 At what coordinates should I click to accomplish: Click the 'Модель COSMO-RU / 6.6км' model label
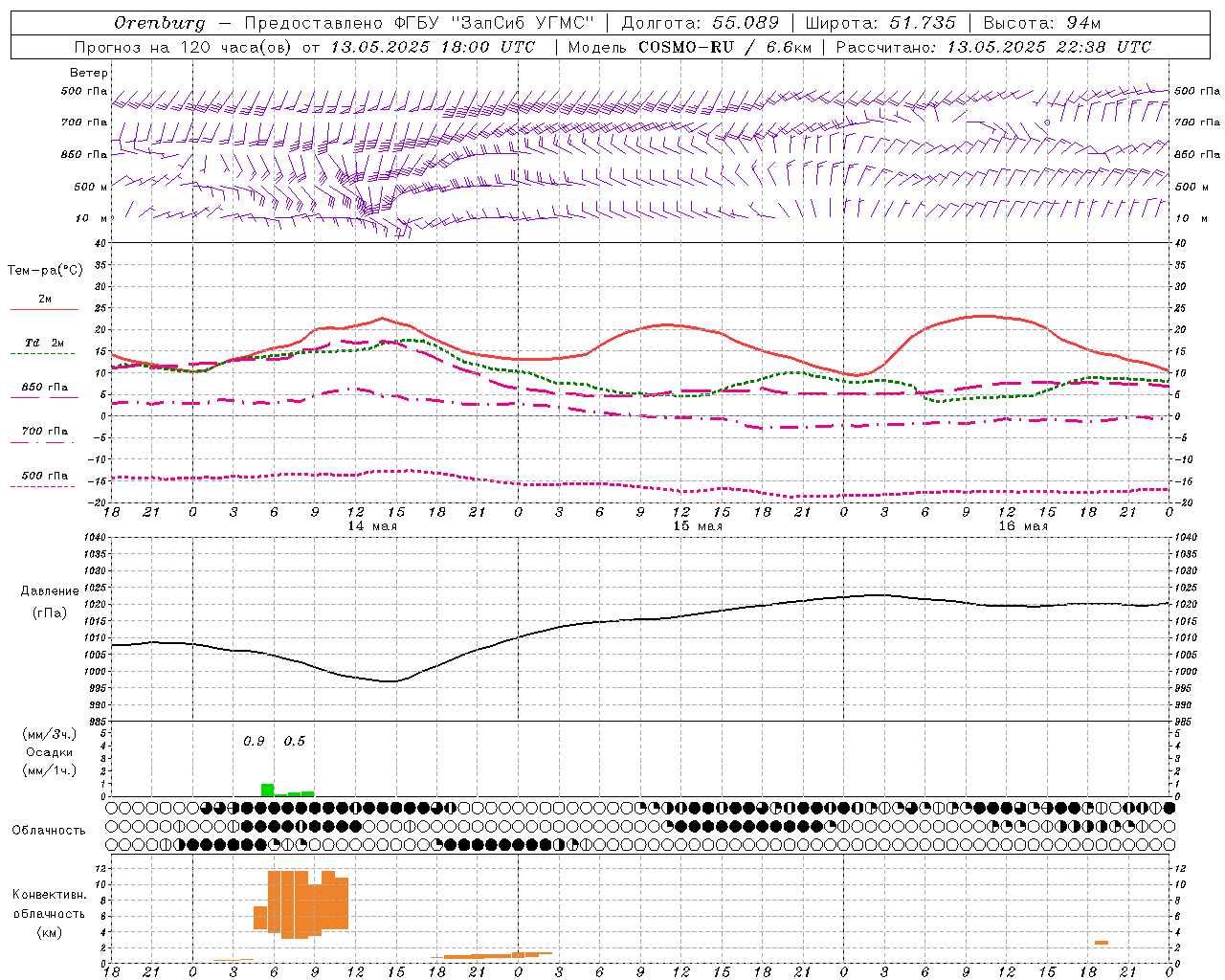click(x=689, y=47)
